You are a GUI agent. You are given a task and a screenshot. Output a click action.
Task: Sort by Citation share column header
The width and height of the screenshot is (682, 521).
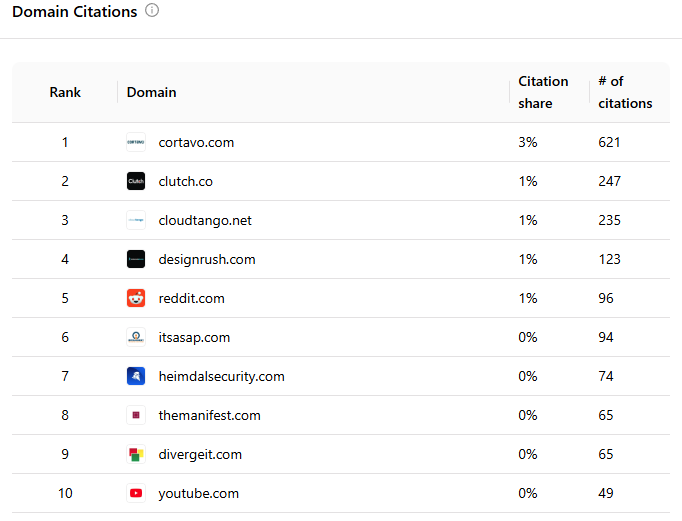[x=543, y=92]
